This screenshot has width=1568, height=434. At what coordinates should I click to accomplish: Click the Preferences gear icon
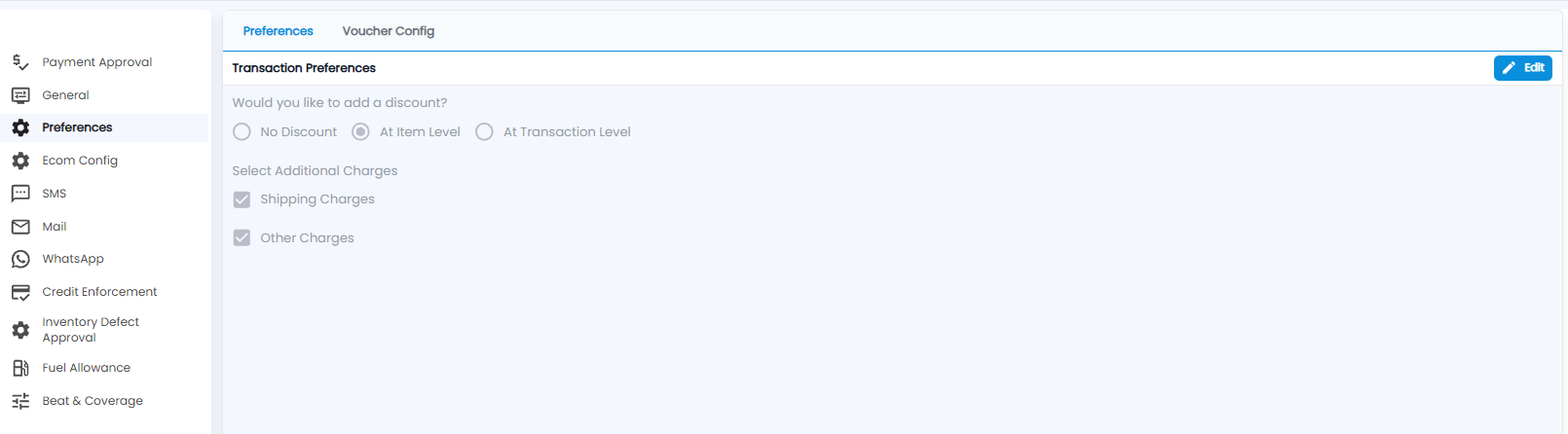[20, 127]
